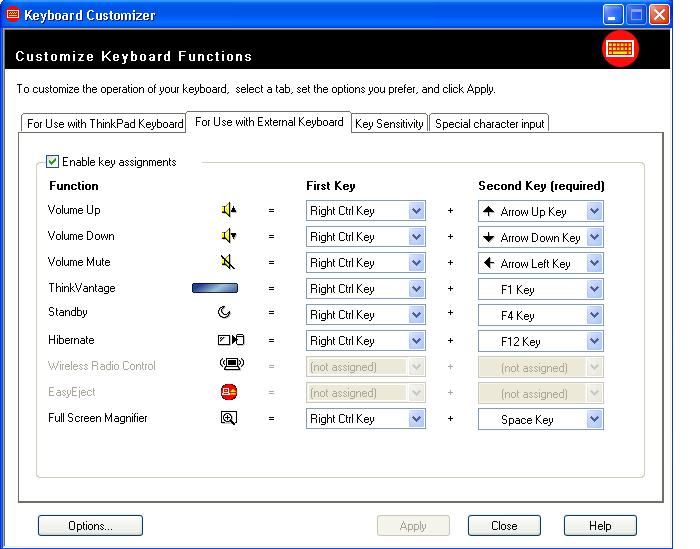
Task: Open Full Screen Magnifier Space Key dropdown
Action: [595, 419]
